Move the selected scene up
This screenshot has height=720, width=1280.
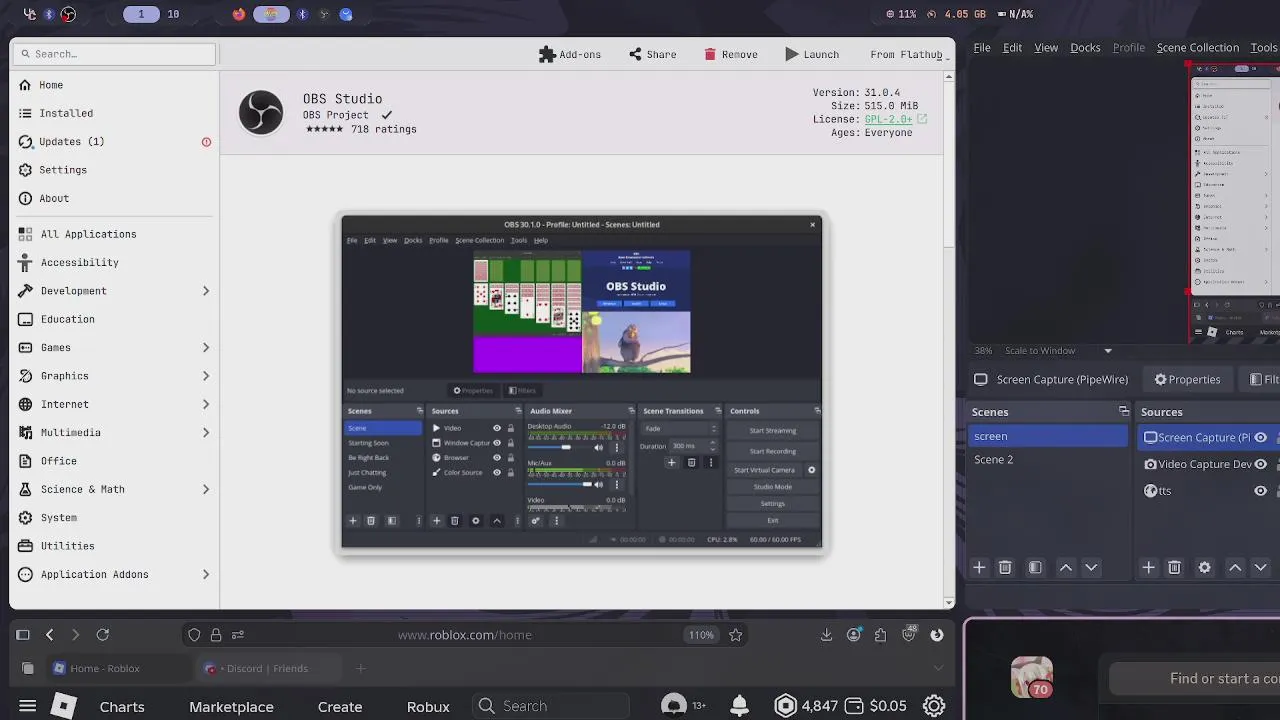click(x=1066, y=568)
